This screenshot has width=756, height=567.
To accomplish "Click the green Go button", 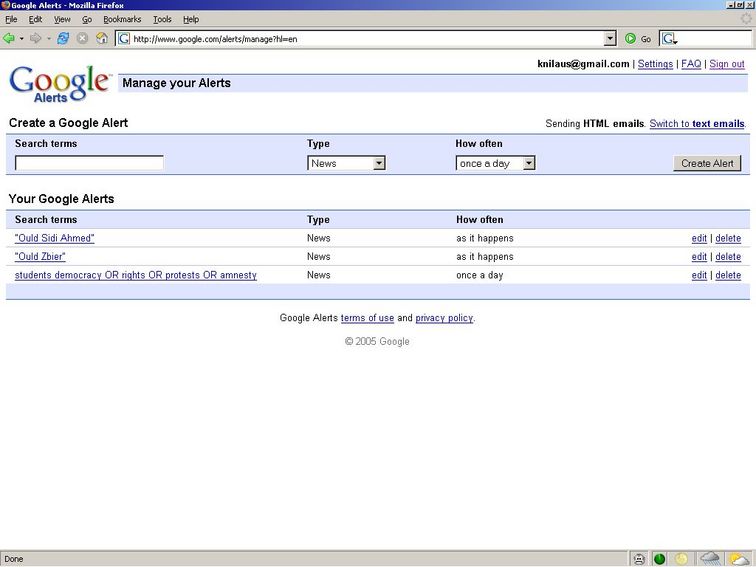I will (637, 39).
